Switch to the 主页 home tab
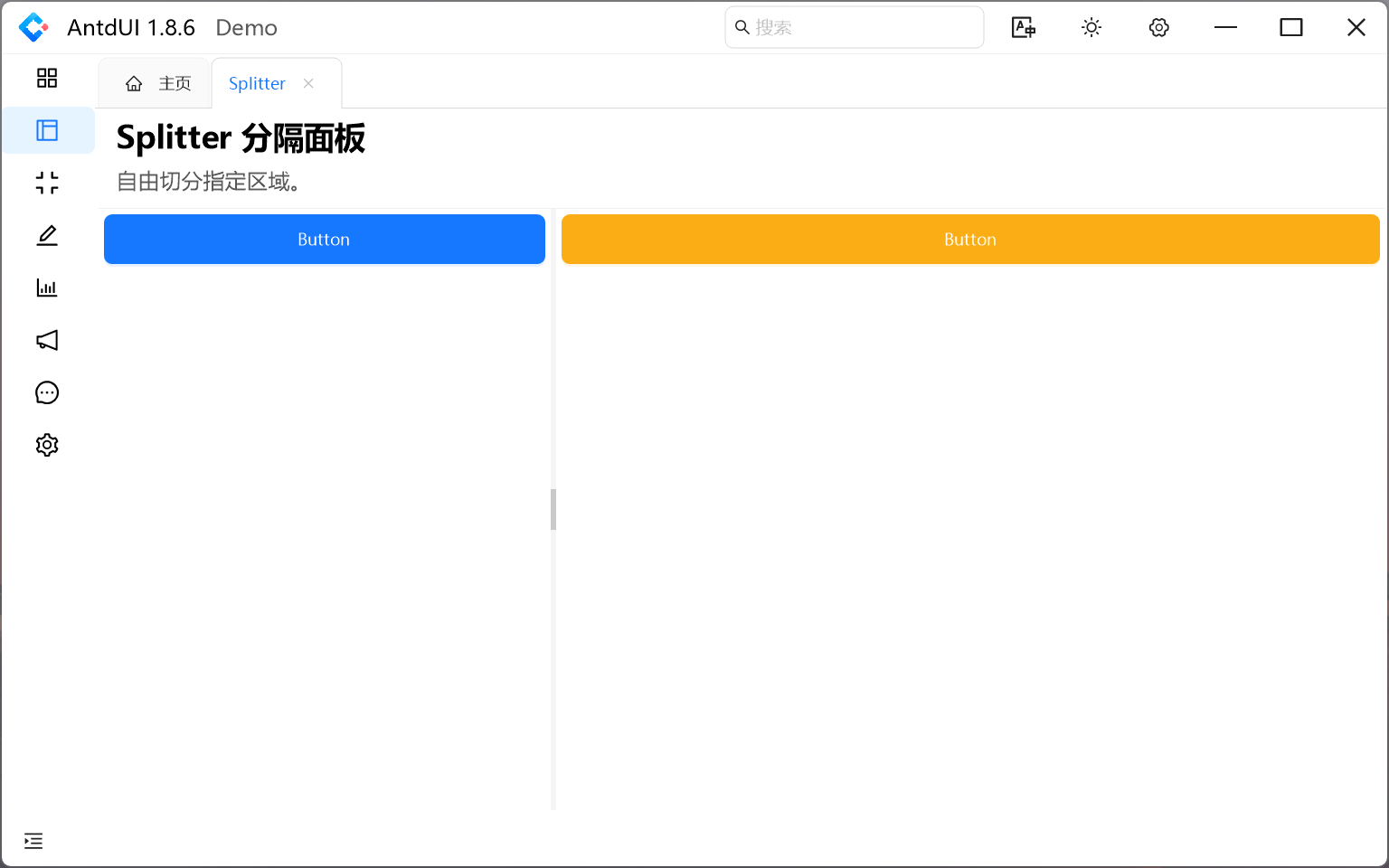This screenshot has width=1389, height=868. [x=158, y=84]
